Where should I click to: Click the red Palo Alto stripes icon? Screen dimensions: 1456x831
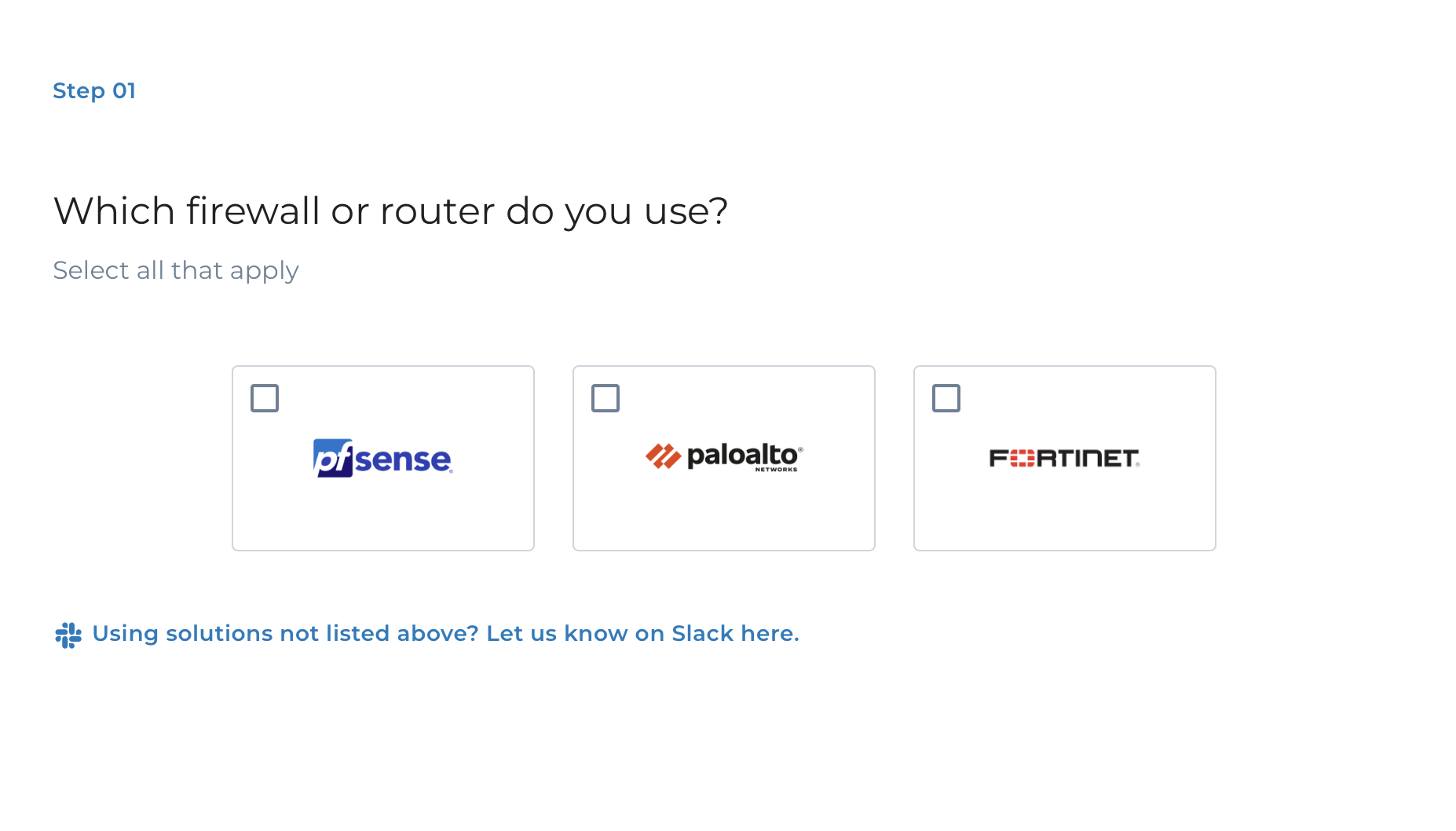point(663,456)
